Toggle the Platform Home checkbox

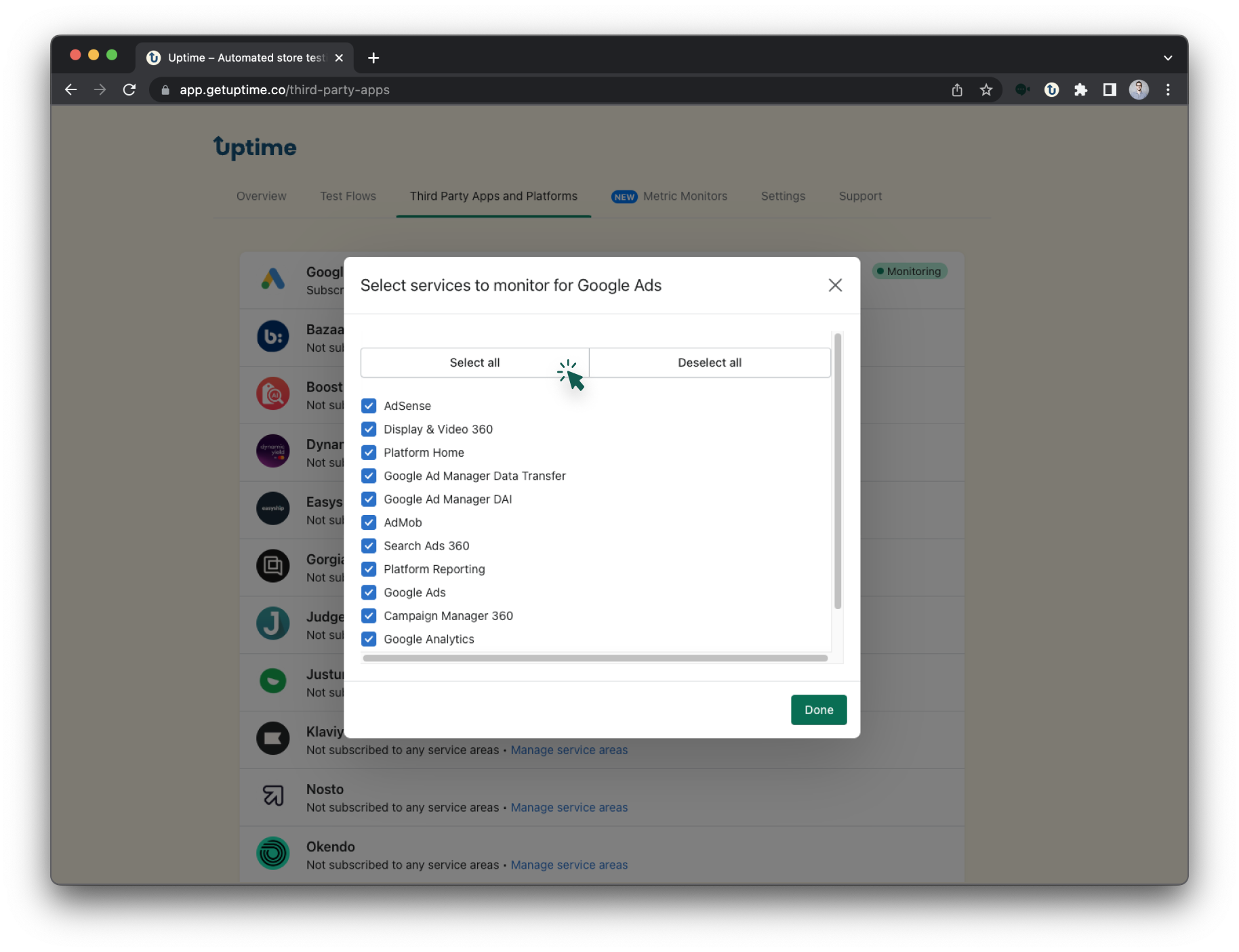coord(369,453)
